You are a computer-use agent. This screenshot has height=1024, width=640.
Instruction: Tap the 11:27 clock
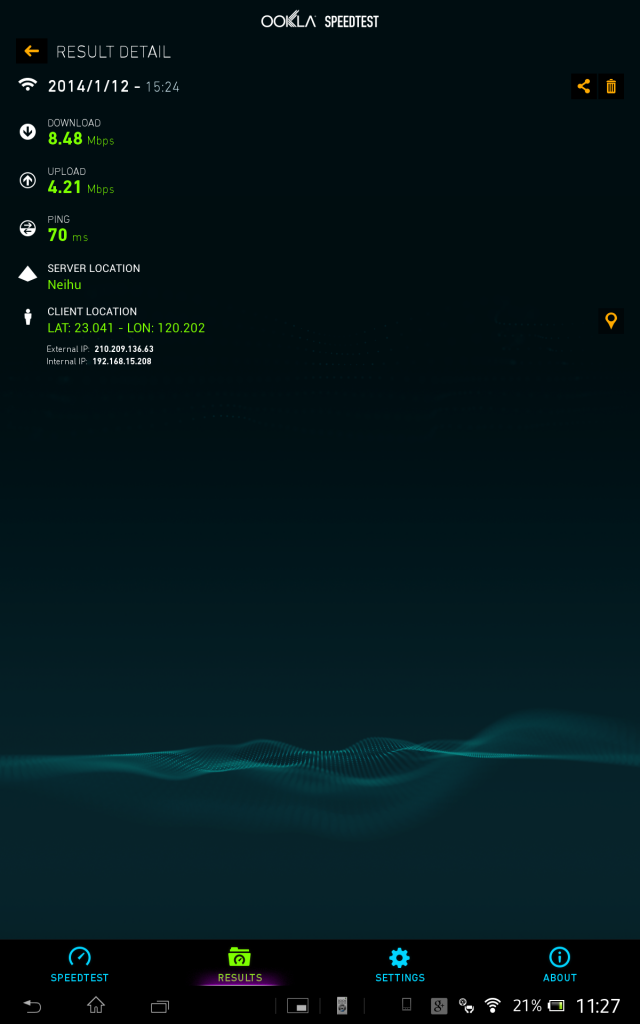pos(598,1005)
